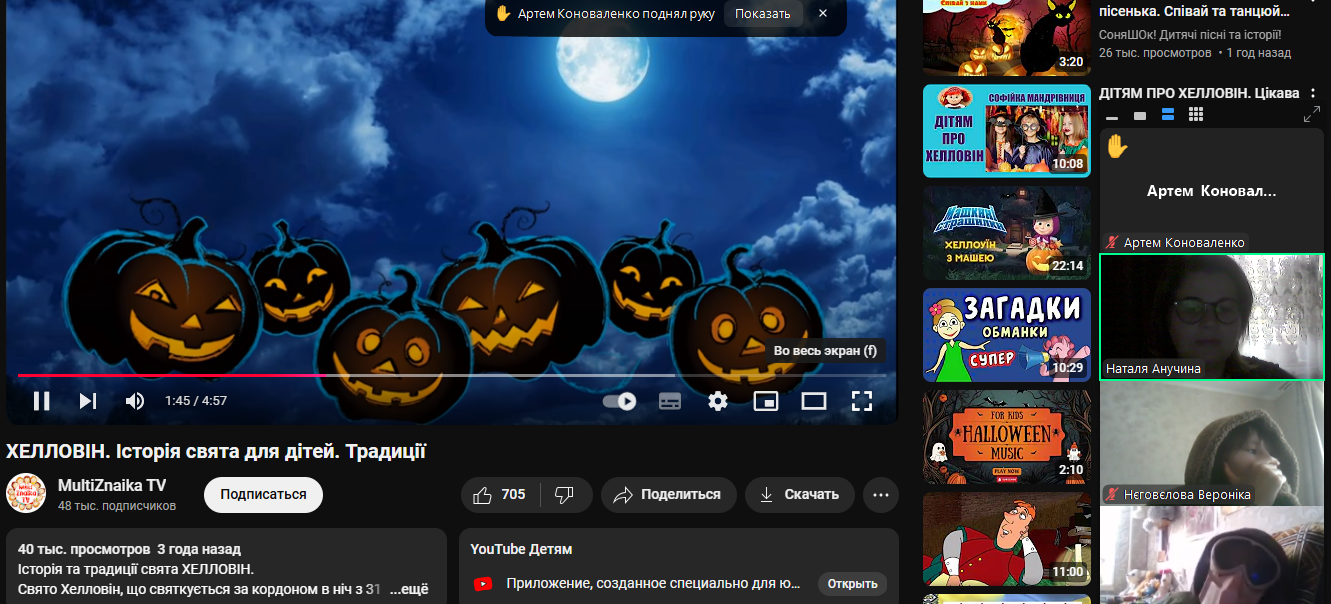Open the 11:00 cartoon video thumbnail
This screenshot has height=604, width=1331.
(x=1006, y=539)
